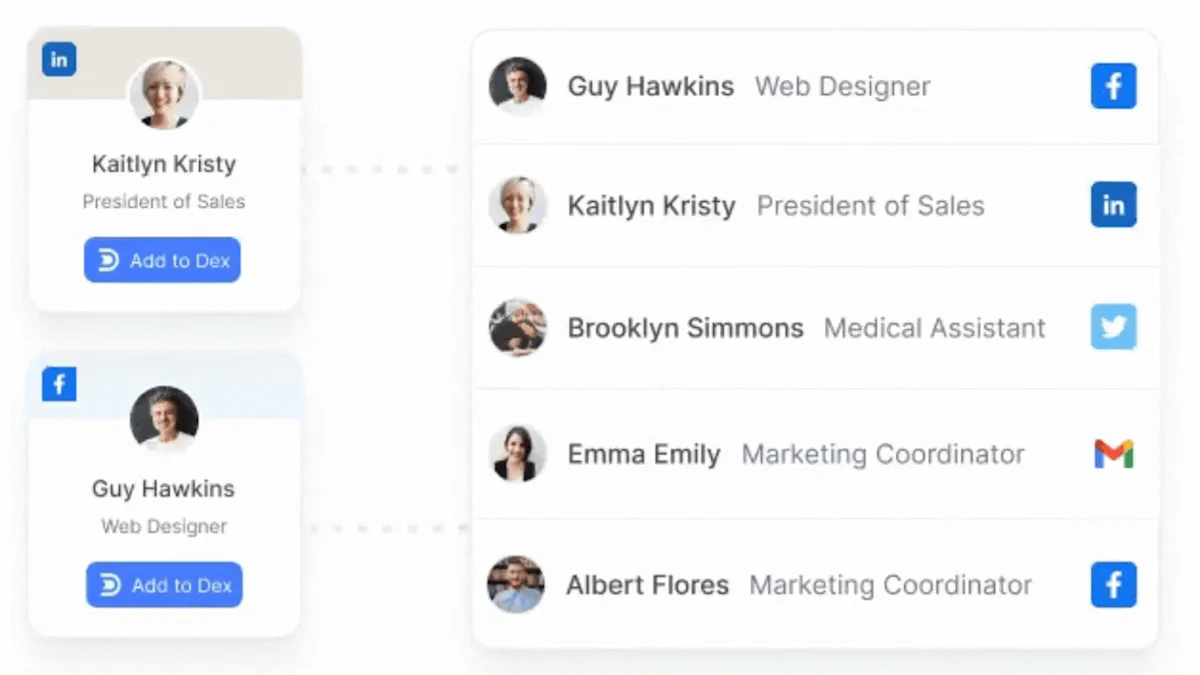Click the Twitter icon beside Brooklyn Simmons
The height and width of the screenshot is (675, 1200).
tap(1113, 327)
